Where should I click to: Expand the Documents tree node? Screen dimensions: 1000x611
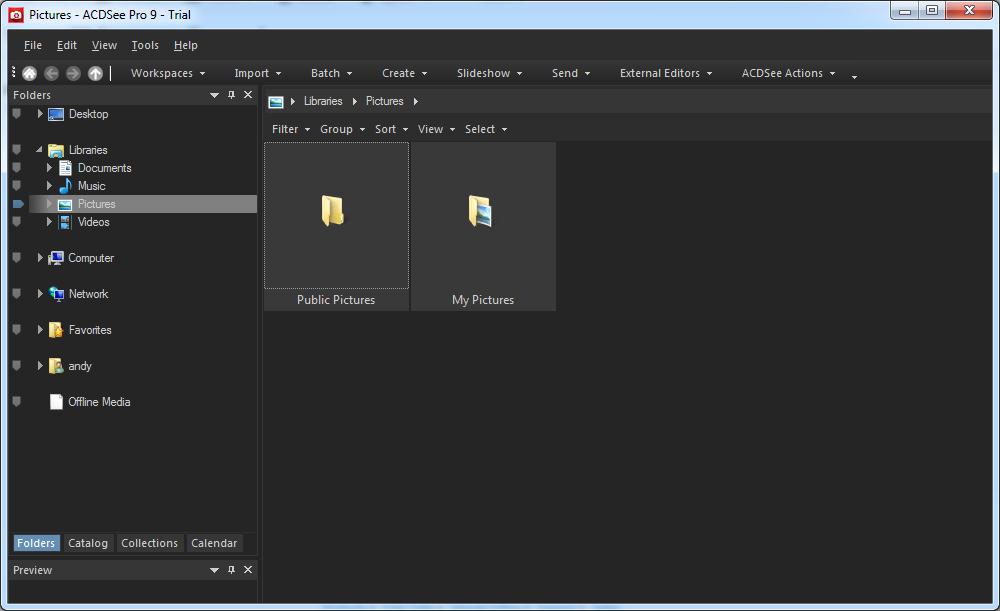50,168
